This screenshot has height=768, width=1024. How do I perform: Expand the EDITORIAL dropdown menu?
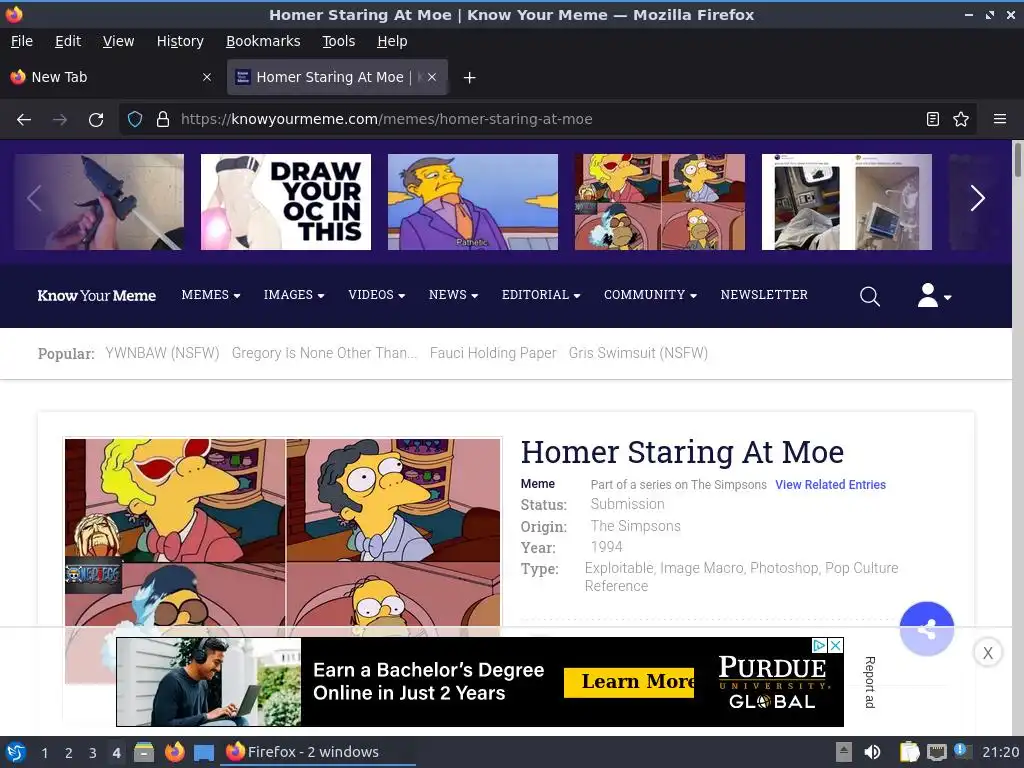(541, 295)
